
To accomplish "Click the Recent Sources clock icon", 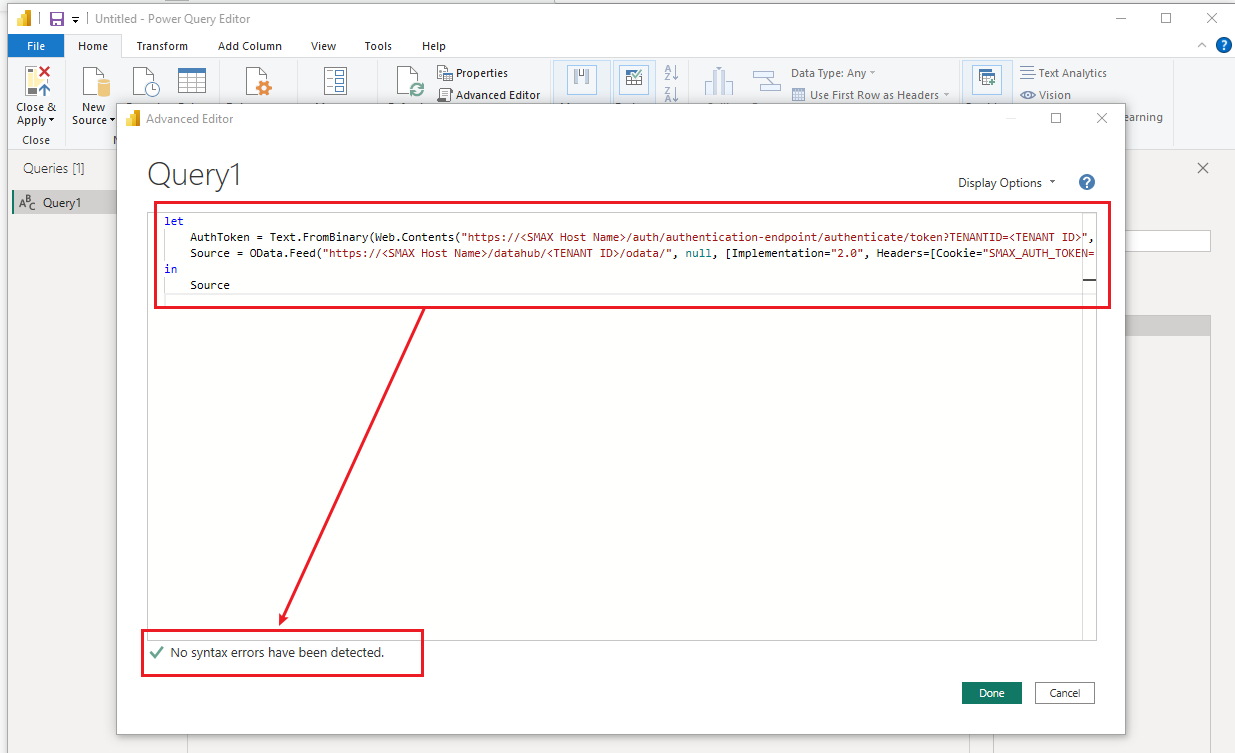I will [146, 82].
